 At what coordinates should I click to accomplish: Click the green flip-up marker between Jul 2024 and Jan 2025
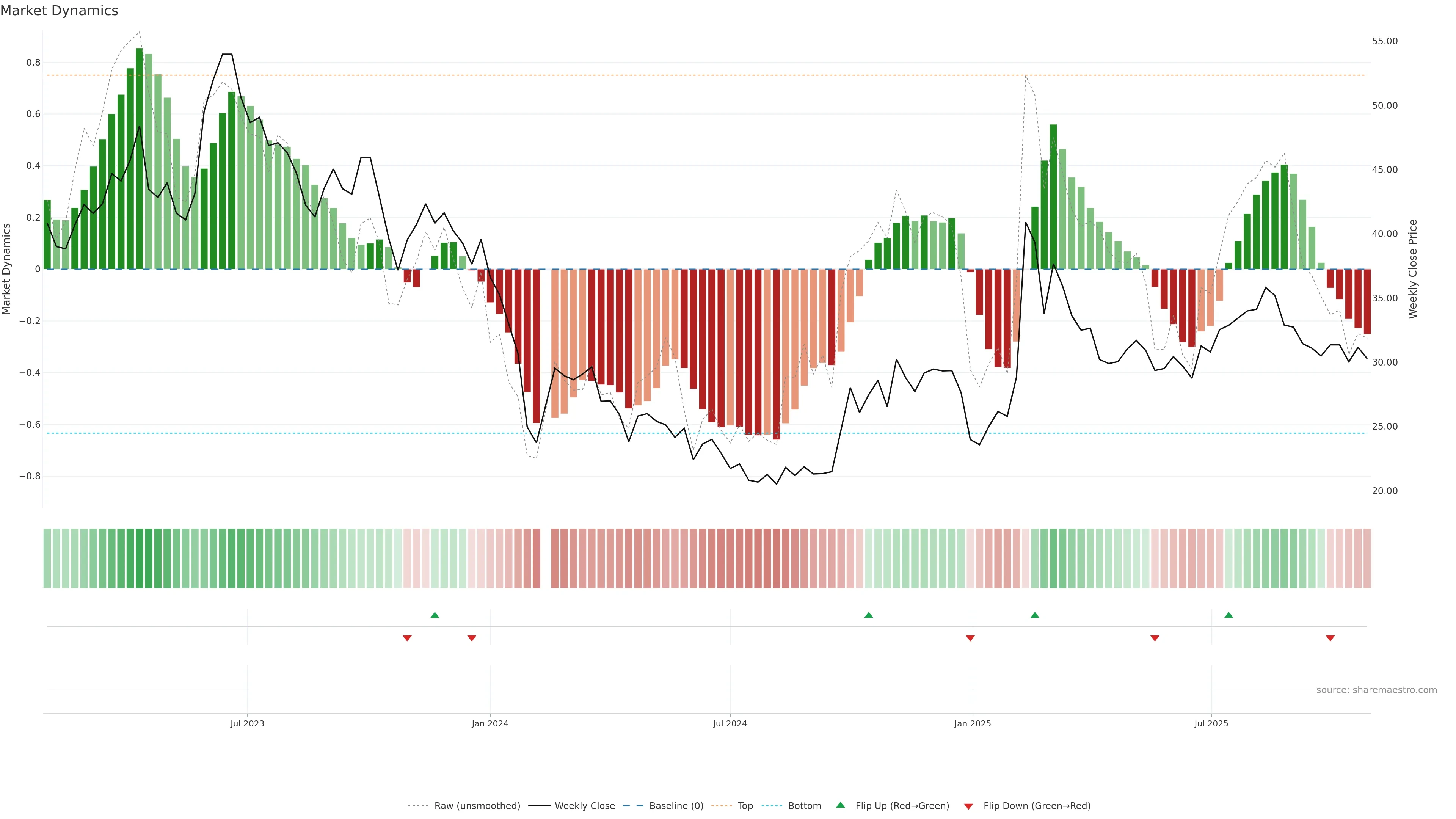pyautogui.click(x=869, y=615)
